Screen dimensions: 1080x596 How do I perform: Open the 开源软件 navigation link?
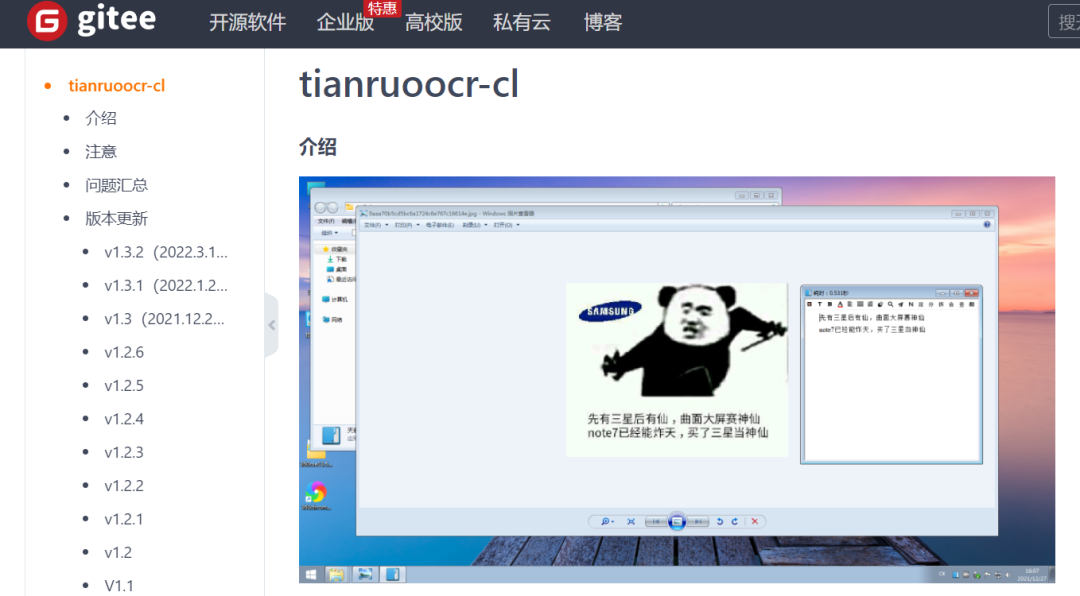247,23
